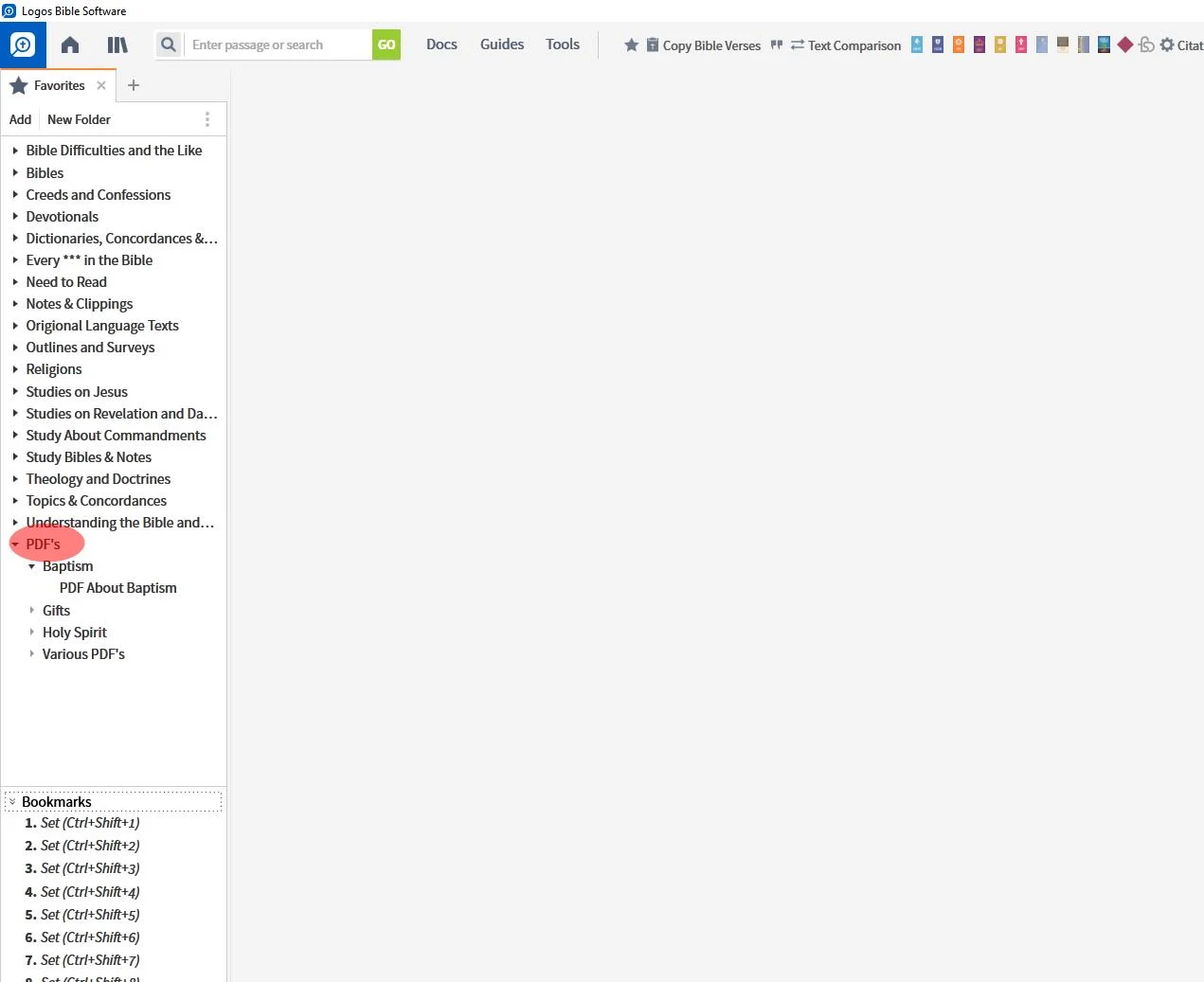Click Add in Favorites panel
This screenshot has height=982, width=1204.
[20, 119]
